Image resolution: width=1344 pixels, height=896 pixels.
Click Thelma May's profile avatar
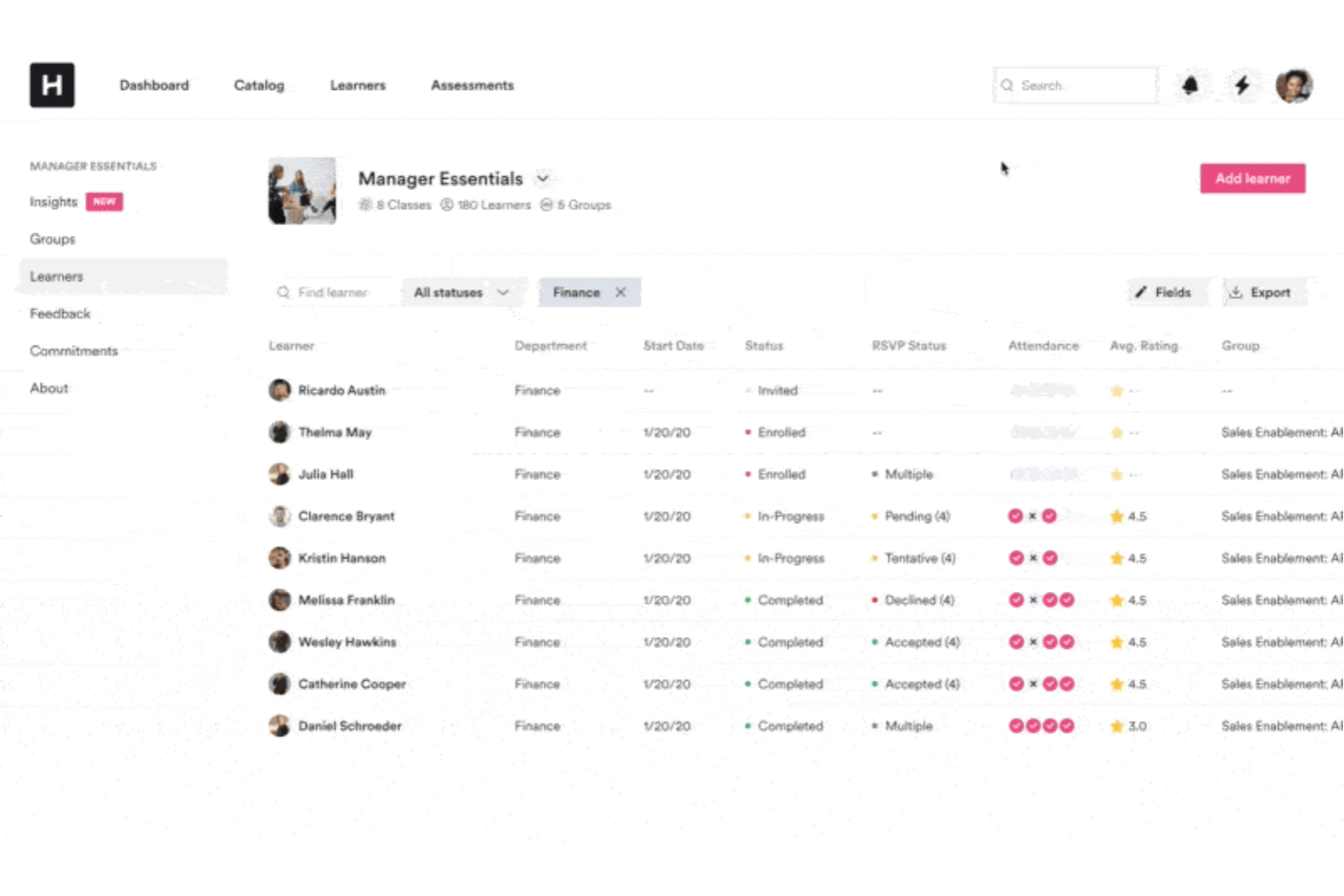pyautogui.click(x=280, y=432)
